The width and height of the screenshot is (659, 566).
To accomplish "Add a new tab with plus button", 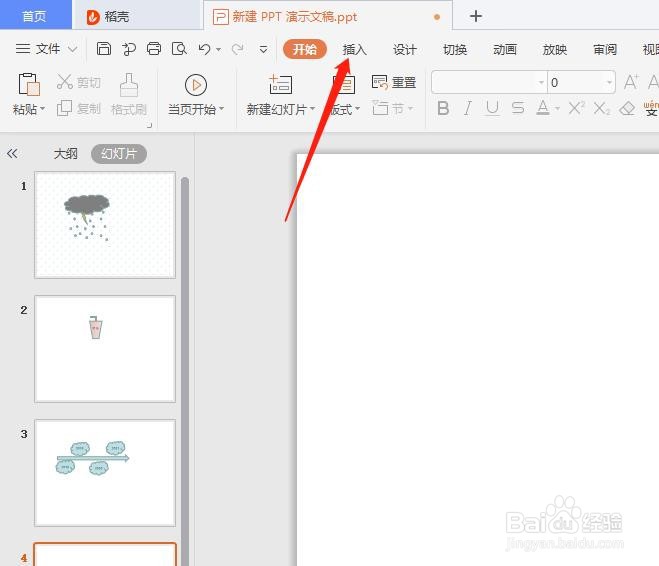I will click(x=476, y=16).
